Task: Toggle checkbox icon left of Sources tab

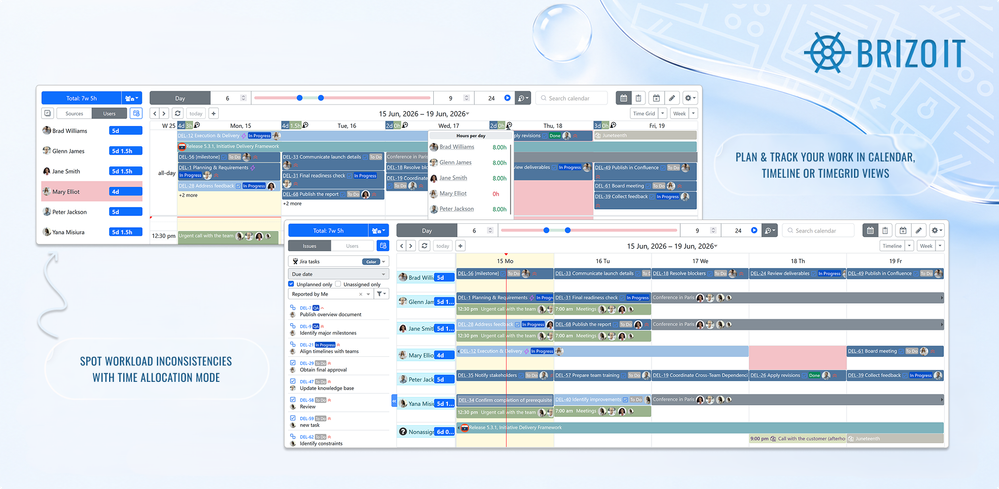Action: (x=47, y=113)
